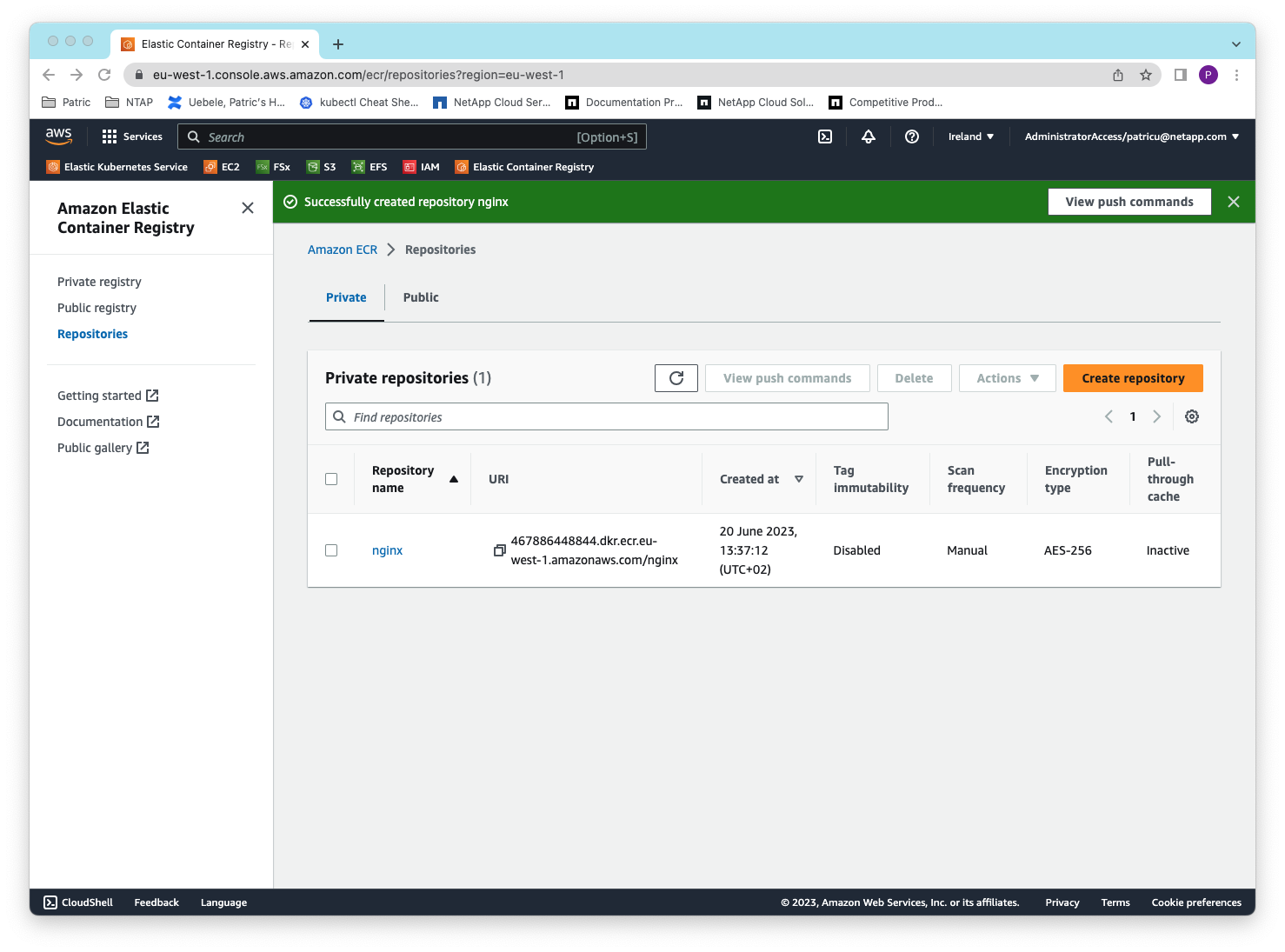Image resolution: width=1285 pixels, height=952 pixels.
Task: Click inside the Find repositories search field
Action: [606, 416]
